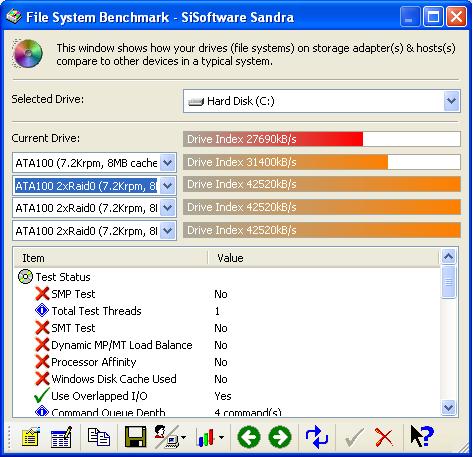Click the list scrollbar thumb
This screenshot has height=457, width=473.
tap(449, 282)
